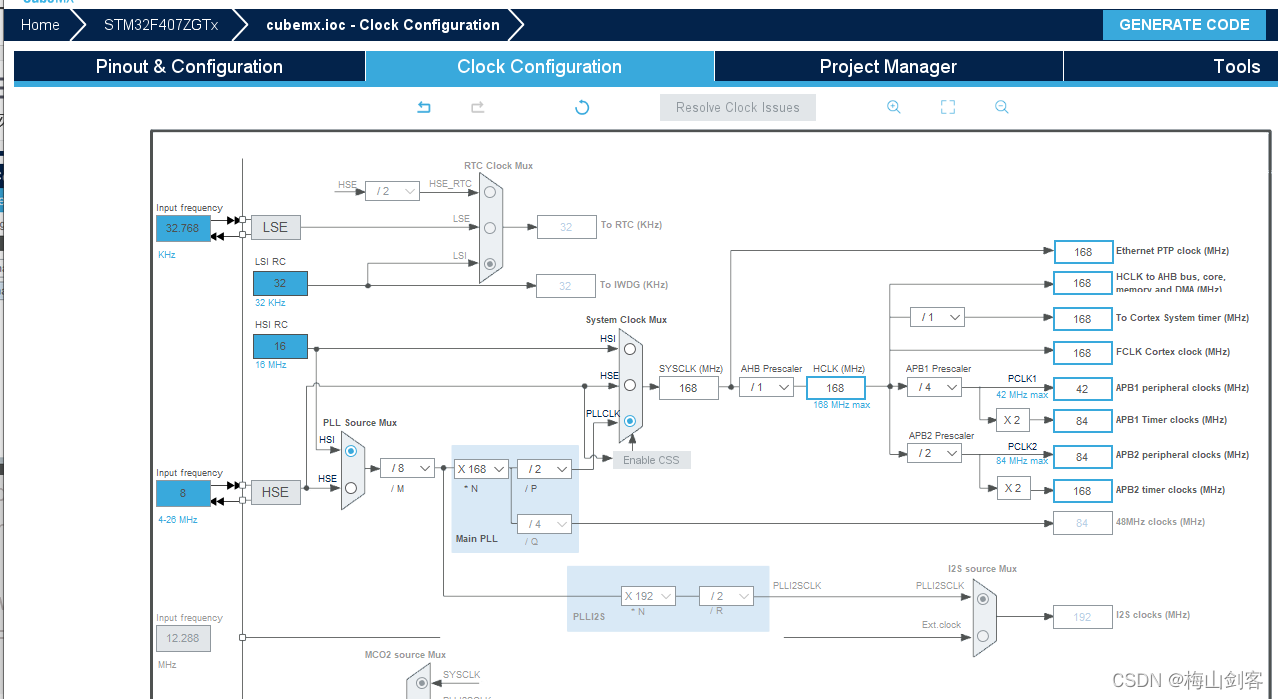The height and width of the screenshot is (699, 1278).
Task: Click FCLK Cortex clock 168 field
Action: 1083,353
